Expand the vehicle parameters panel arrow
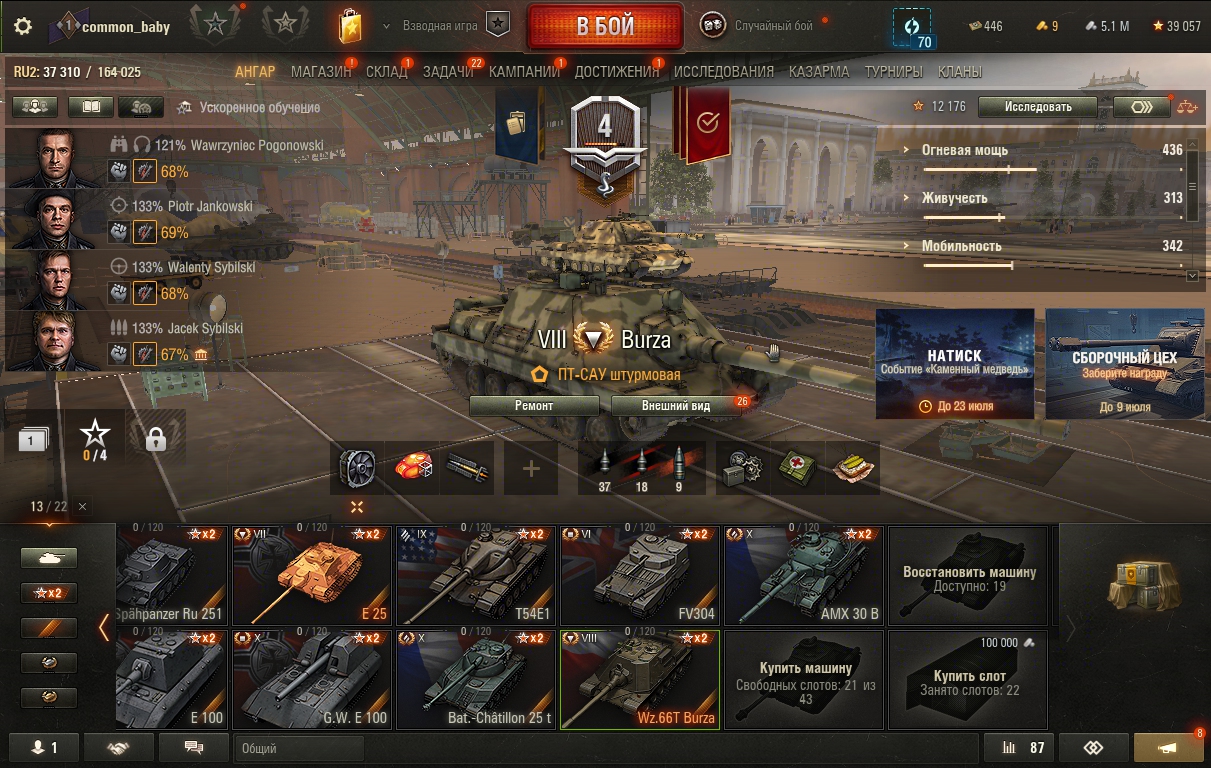1211x768 pixels. [x=1192, y=275]
